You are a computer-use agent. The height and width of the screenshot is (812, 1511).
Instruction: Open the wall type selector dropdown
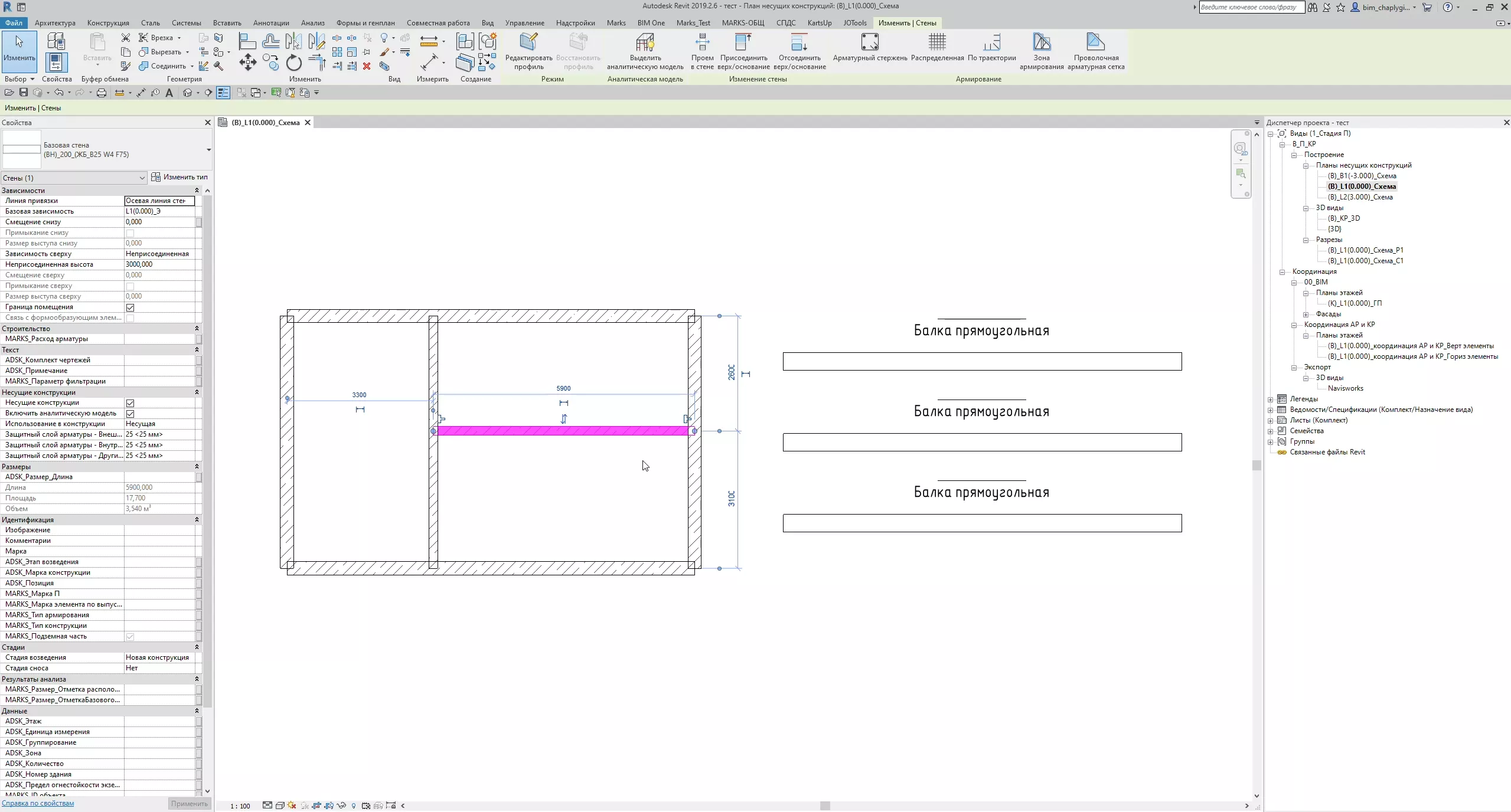point(208,150)
